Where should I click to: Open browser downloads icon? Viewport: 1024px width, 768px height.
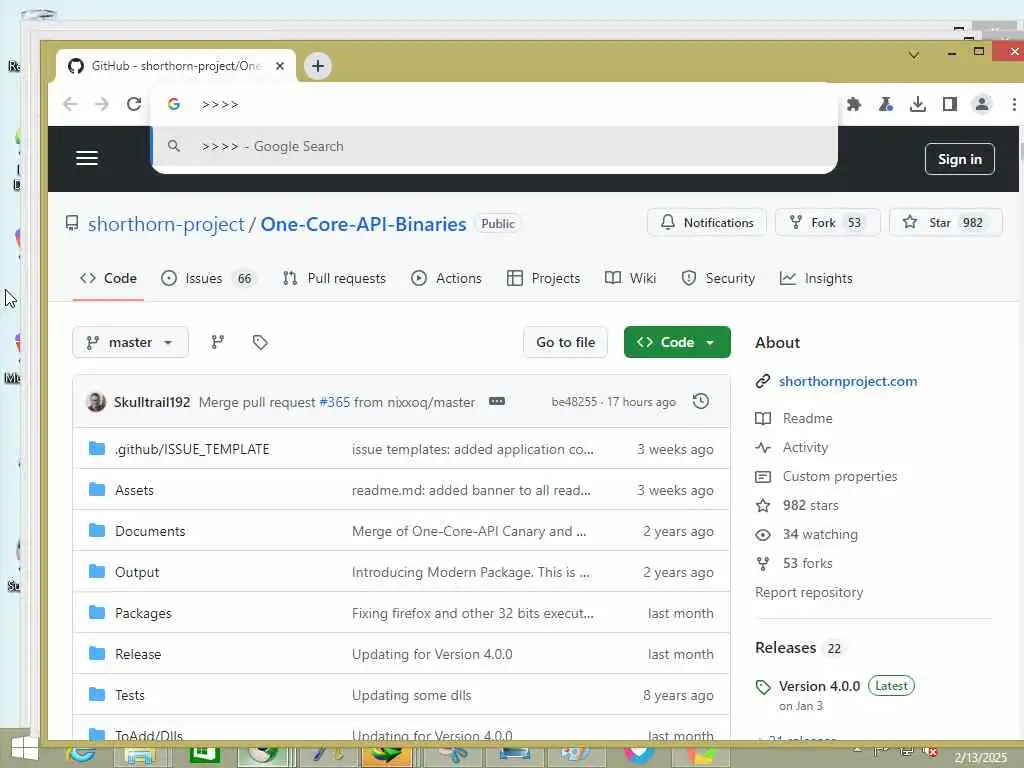pos(918,104)
